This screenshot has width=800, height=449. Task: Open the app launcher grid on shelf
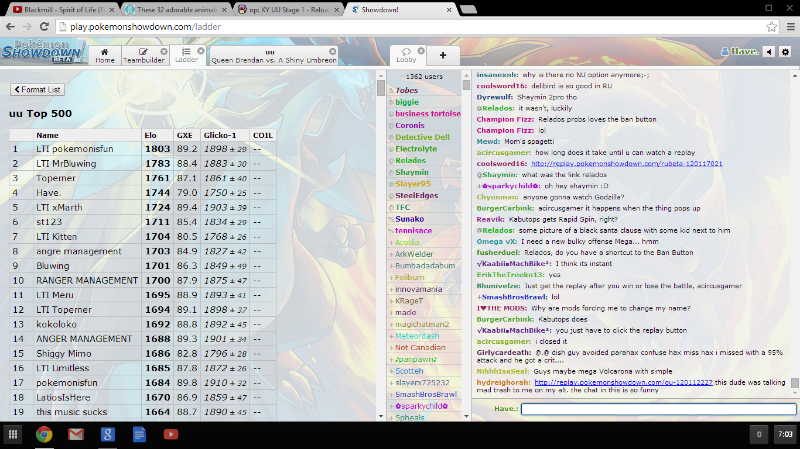(x=13, y=434)
